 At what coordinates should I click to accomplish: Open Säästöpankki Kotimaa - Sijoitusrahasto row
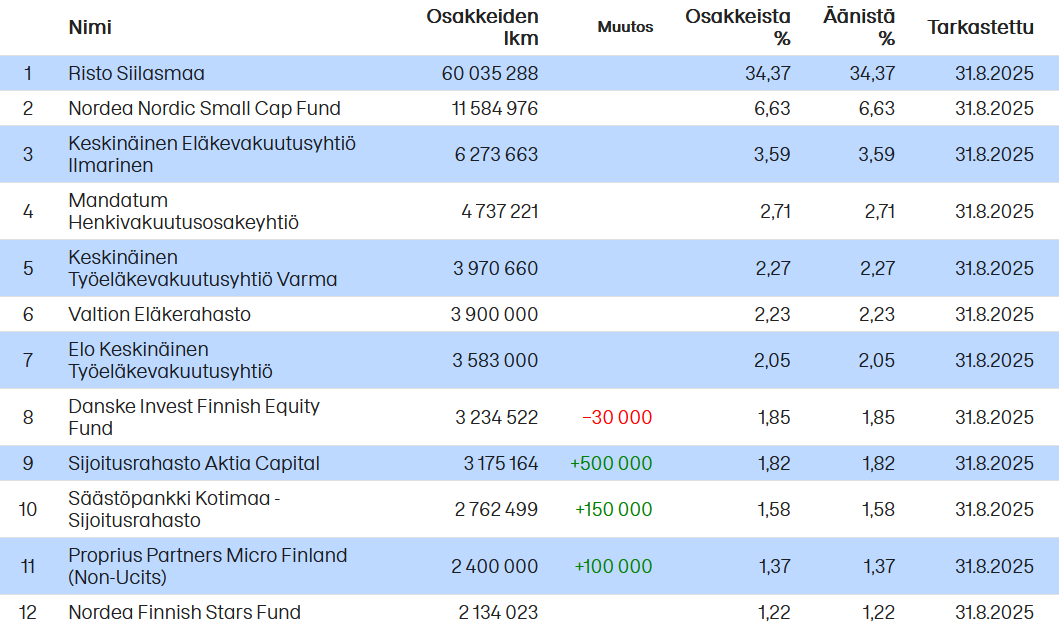[174, 509]
